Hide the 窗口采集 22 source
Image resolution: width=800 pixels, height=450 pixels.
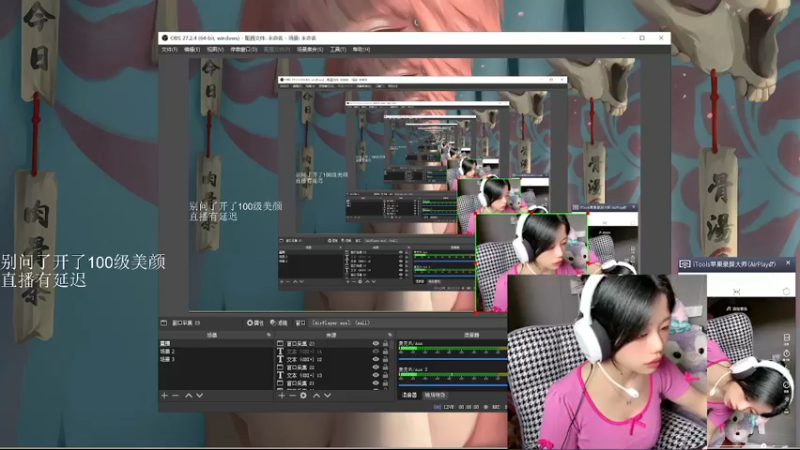point(376,367)
